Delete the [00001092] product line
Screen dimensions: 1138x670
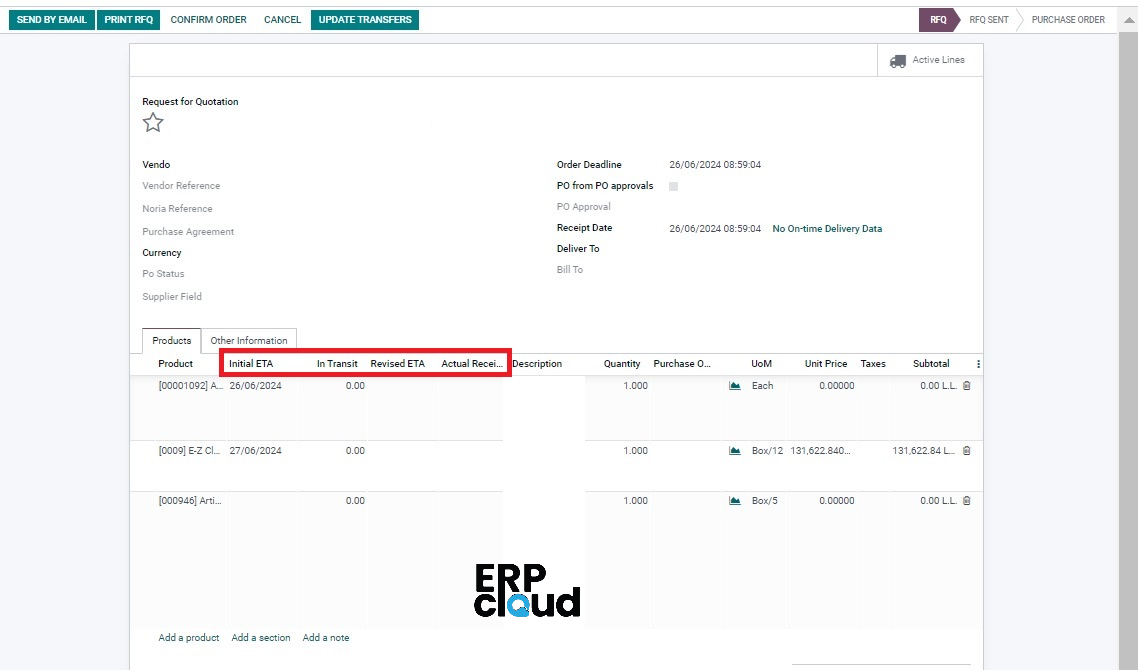pyautogui.click(x=966, y=386)
